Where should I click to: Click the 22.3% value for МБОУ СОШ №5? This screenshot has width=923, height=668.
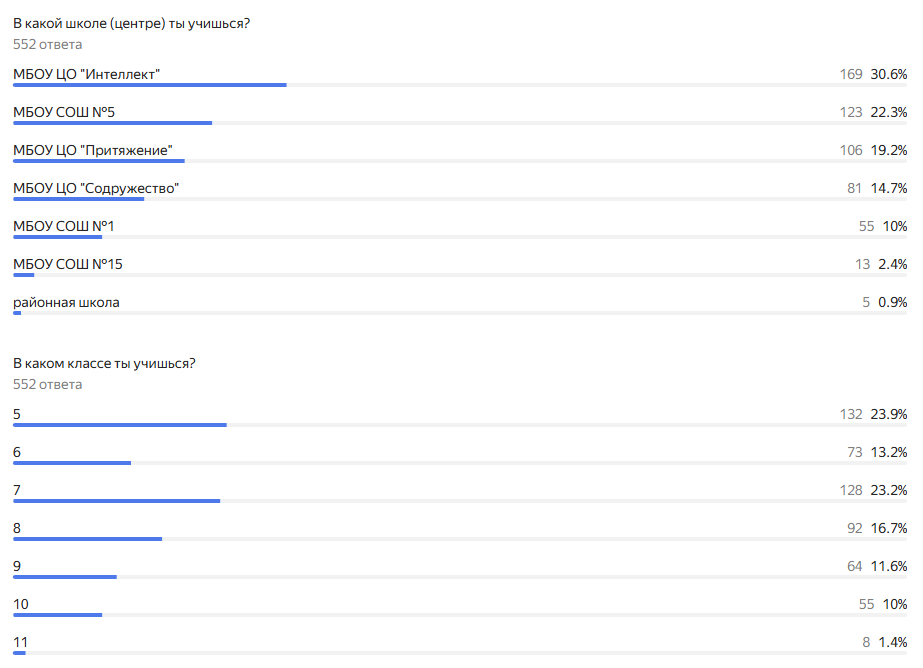coord(889,112)
